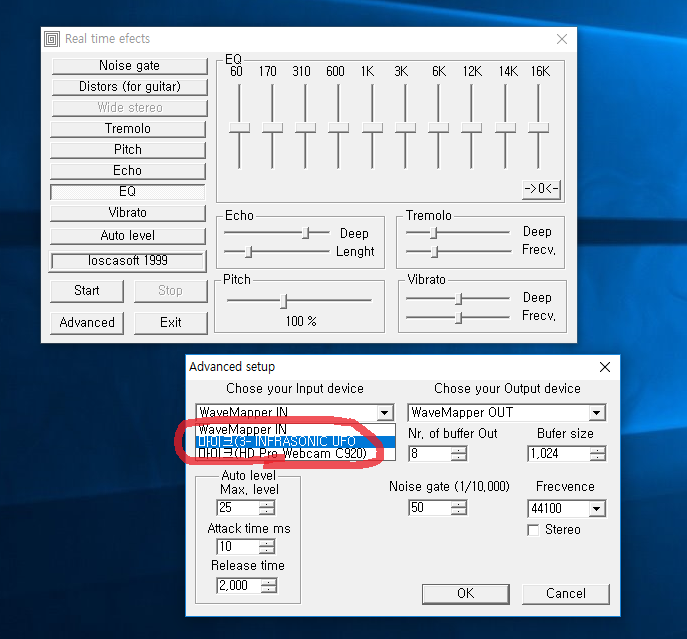Close the Advanced setup dialog
Screen dimensions: 687x639
tap(605, 367)
